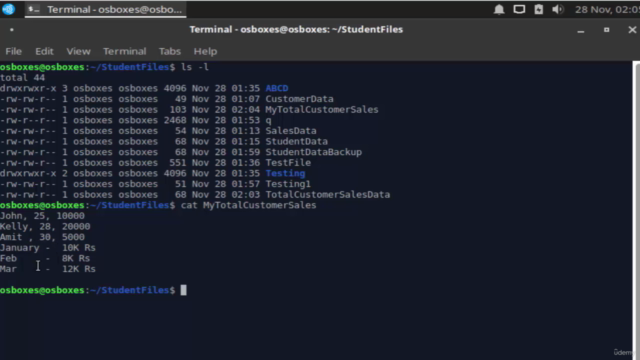Click the ABCD directory name
Image resolution: width=640 pixels, height=360 pixels.
pos(277,88)
